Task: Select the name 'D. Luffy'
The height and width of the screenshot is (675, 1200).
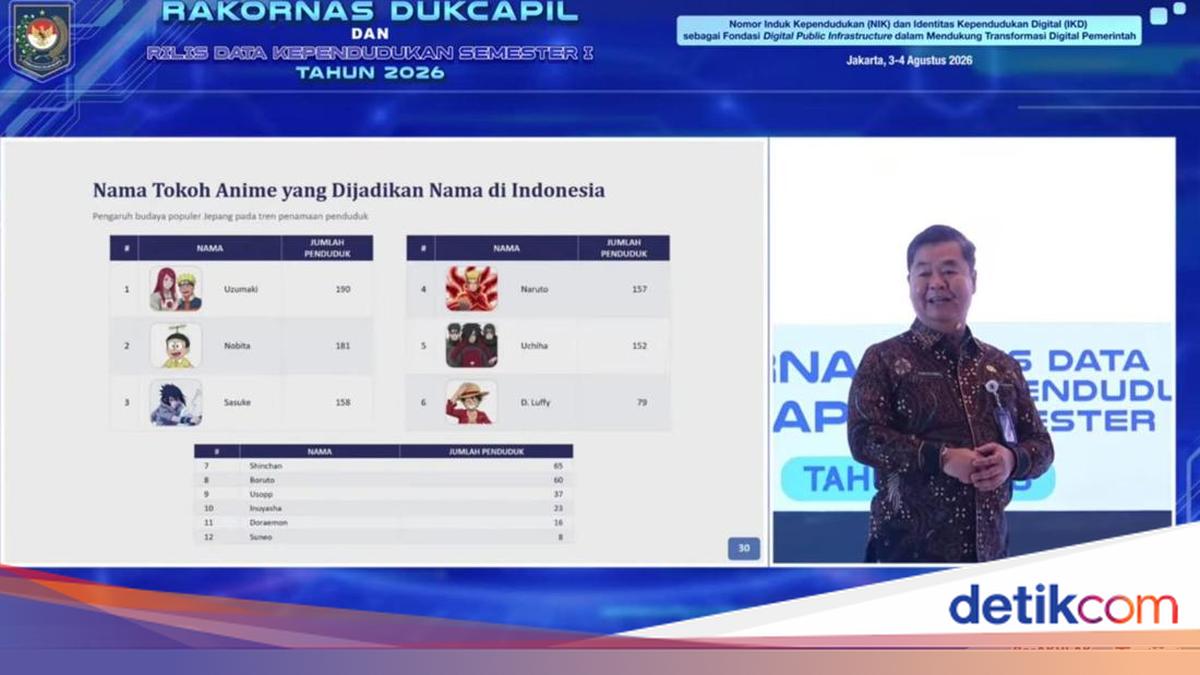Action: (x=535, y=403)
